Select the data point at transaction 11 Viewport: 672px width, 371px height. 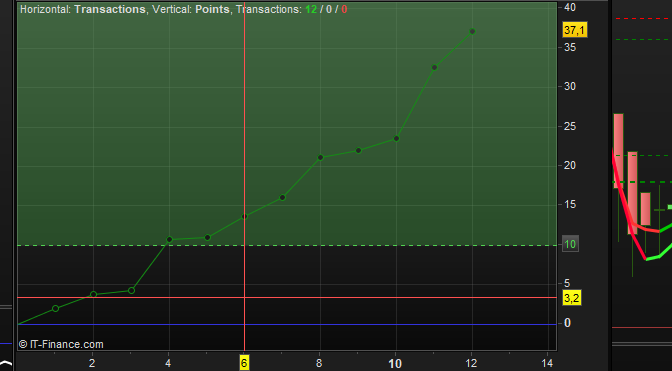tap(434, 67)
